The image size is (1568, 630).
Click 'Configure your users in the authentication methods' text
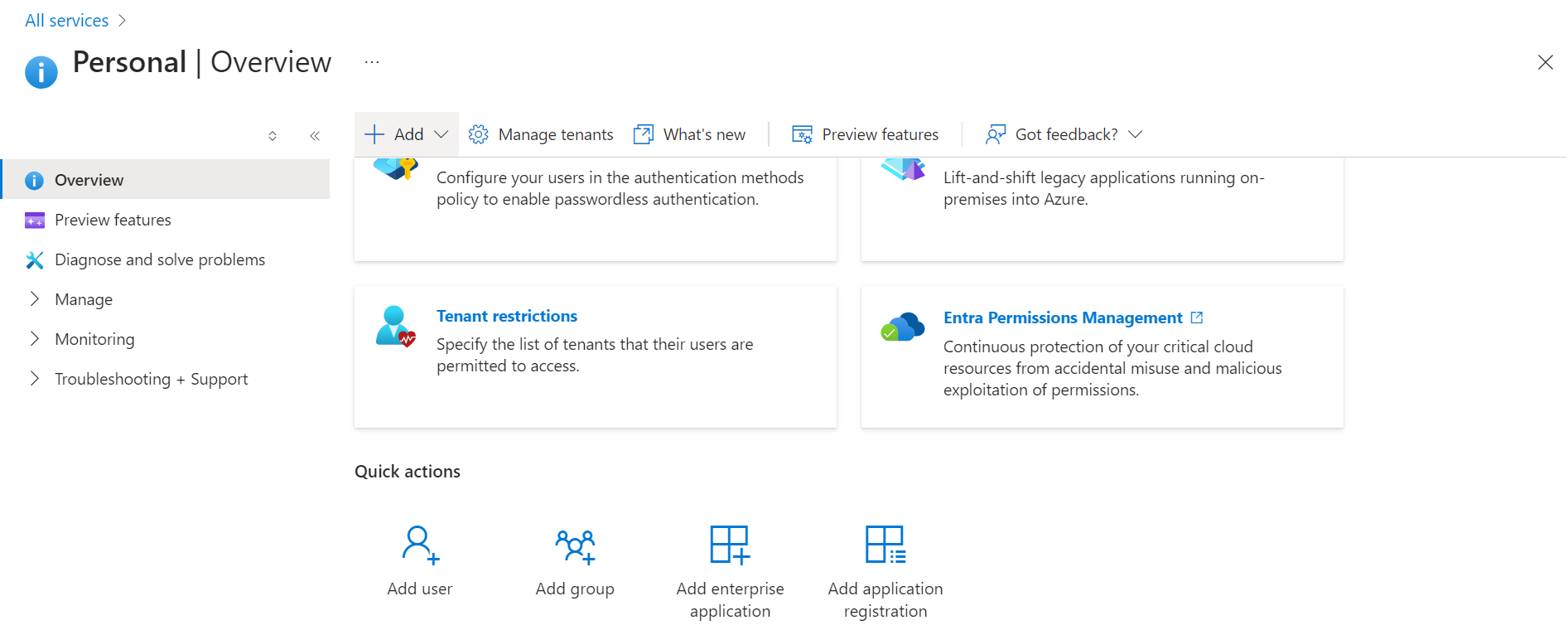[620, 188]
